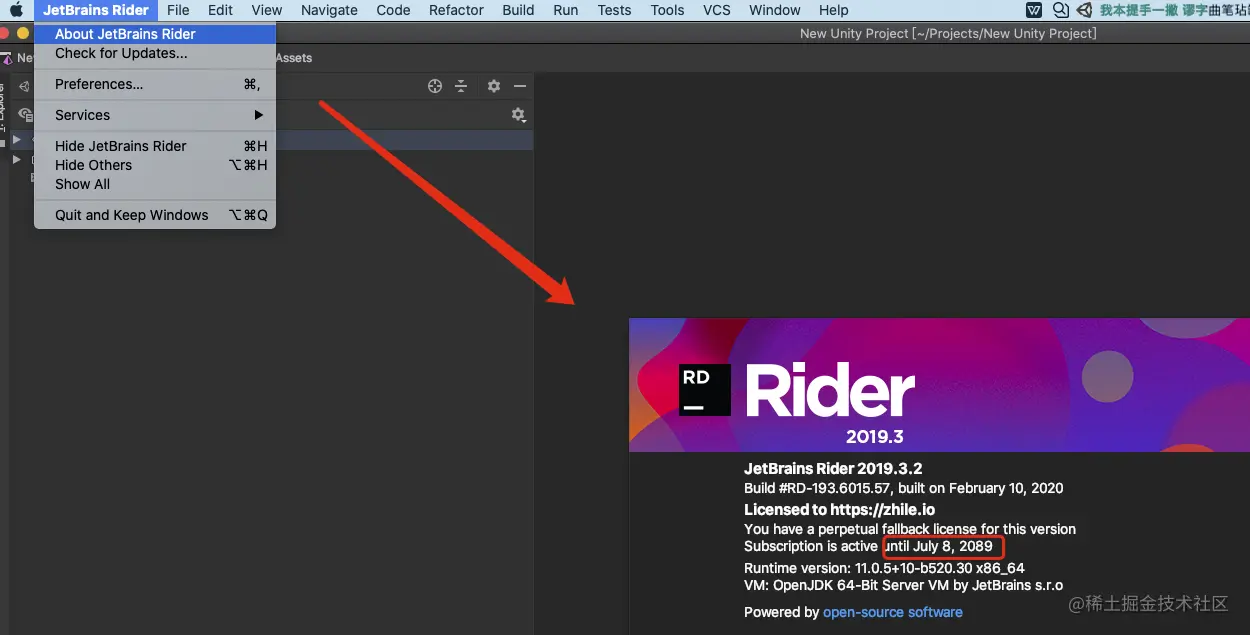Click the JetBrains Rider application menu
Image resolution: width=1250 pixels, height=635 pixels.
click(96, 10)
